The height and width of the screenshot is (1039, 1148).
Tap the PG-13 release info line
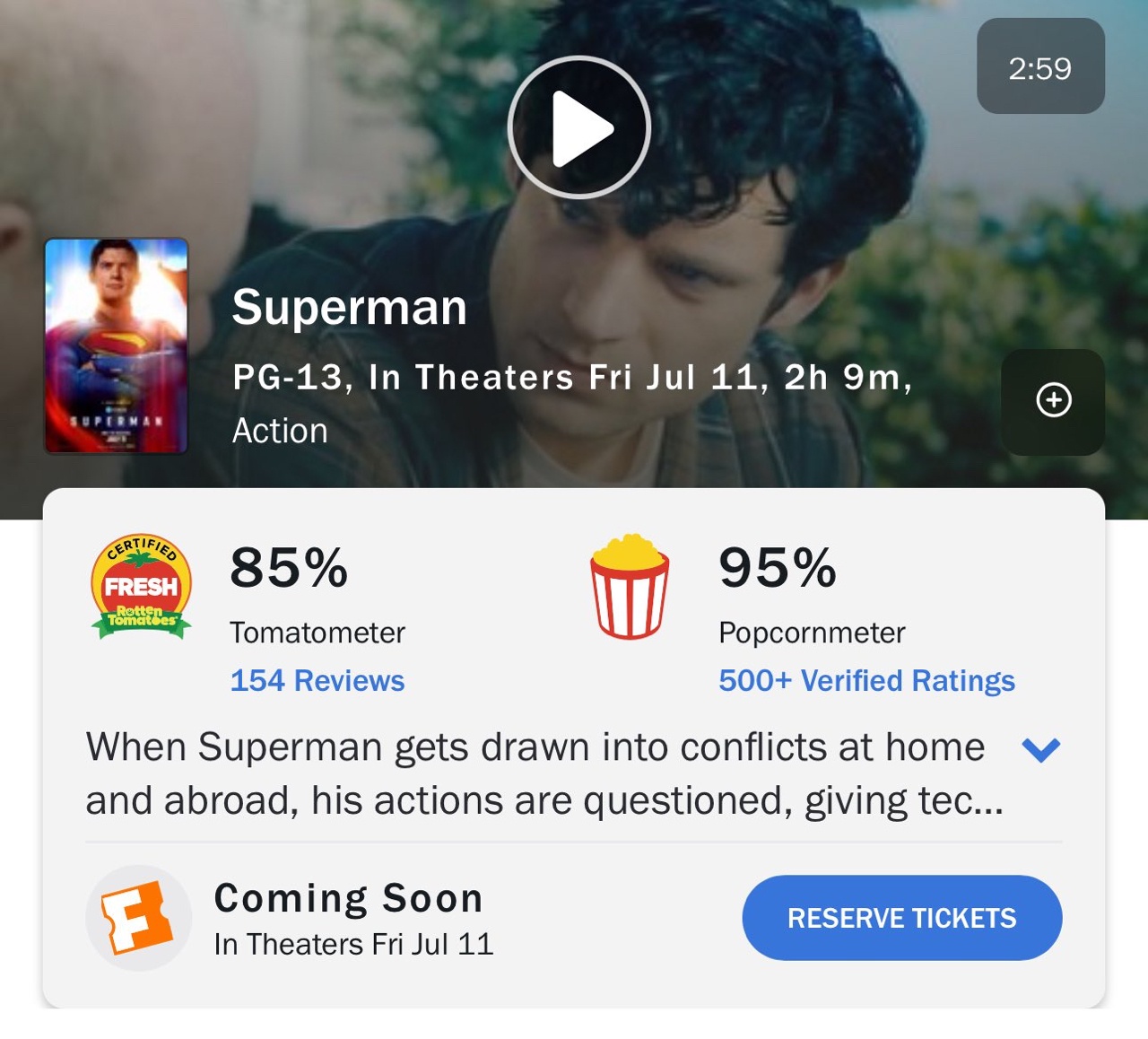572,378
